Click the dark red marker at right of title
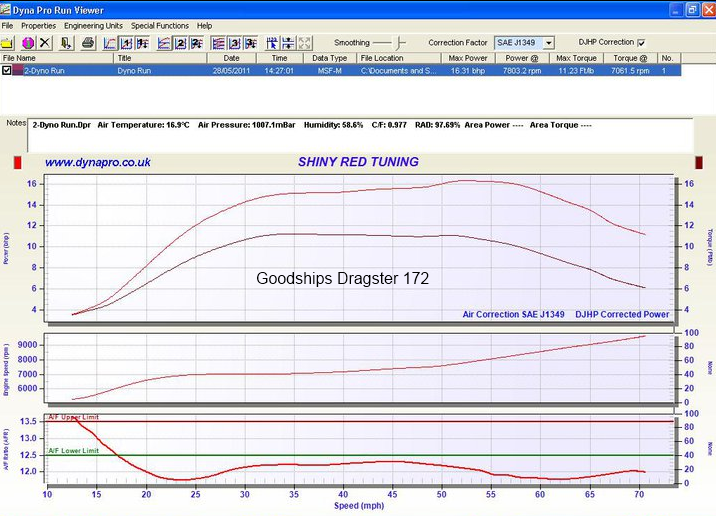716x516 pixels. [x=699, y=163]
